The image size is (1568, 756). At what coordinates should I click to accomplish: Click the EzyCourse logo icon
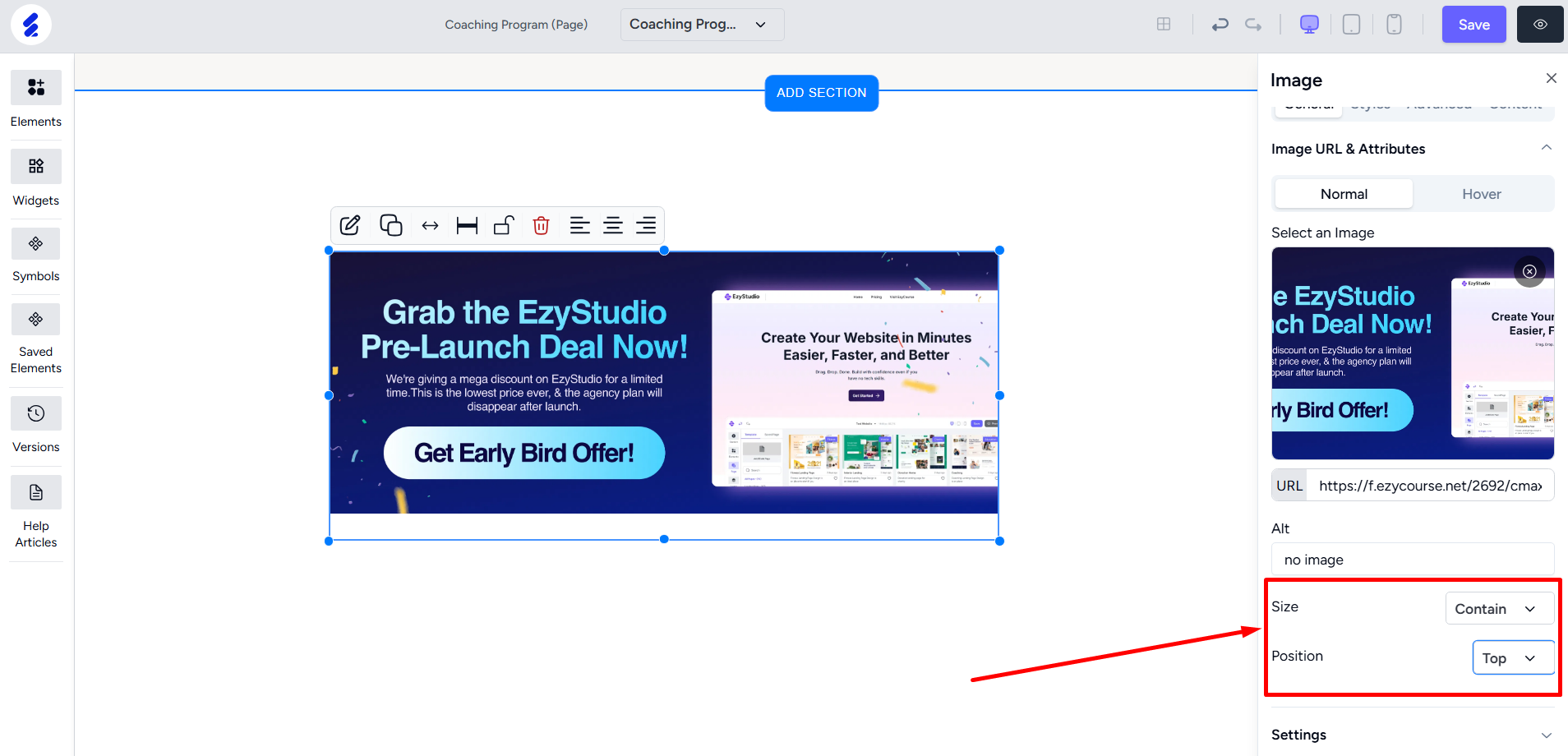point(31,25)
